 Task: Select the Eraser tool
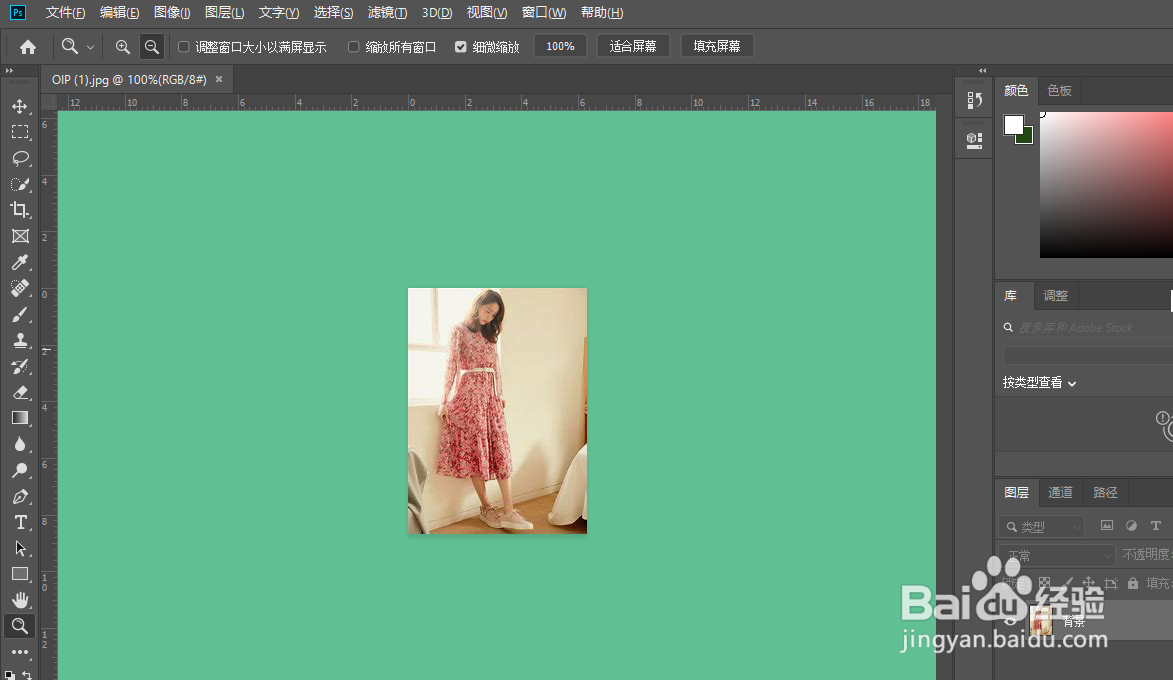tap(20, 392)
